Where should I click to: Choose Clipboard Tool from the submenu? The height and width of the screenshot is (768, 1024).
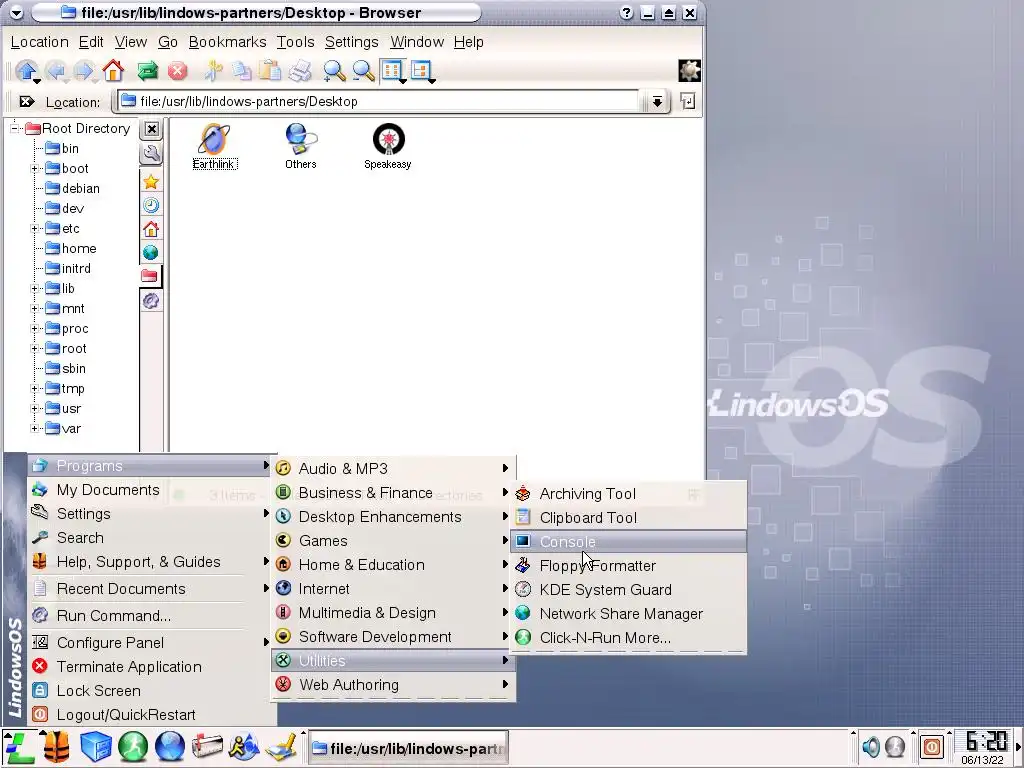[629, 518]
